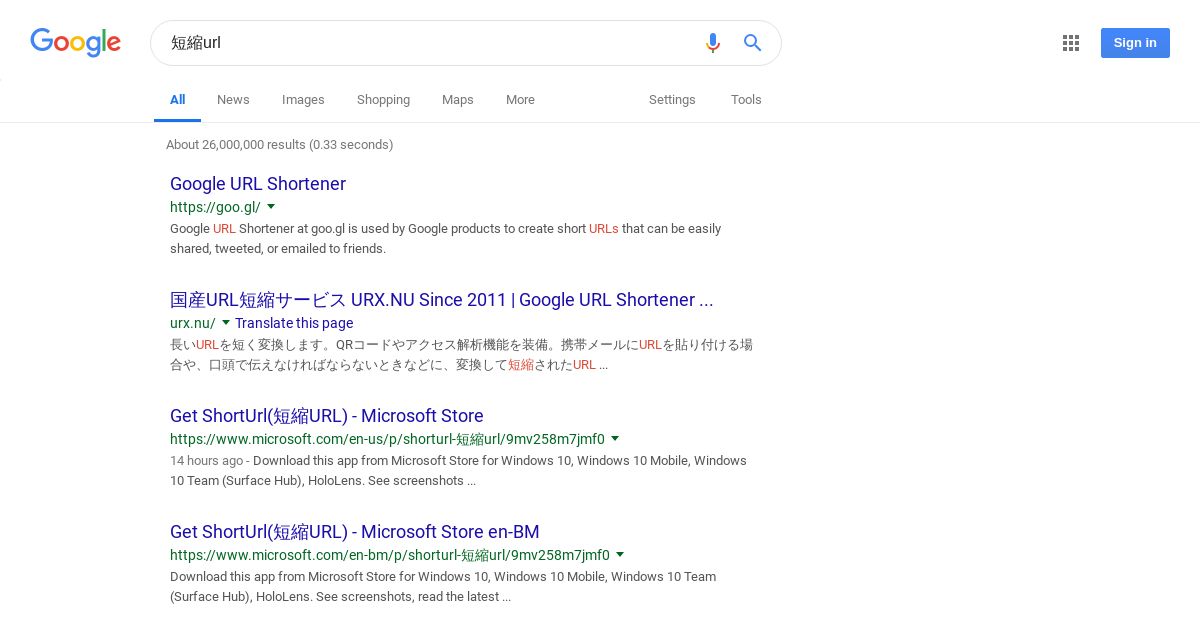Expand dropdown arrow next to https://goo.gl/

point(271,207)
